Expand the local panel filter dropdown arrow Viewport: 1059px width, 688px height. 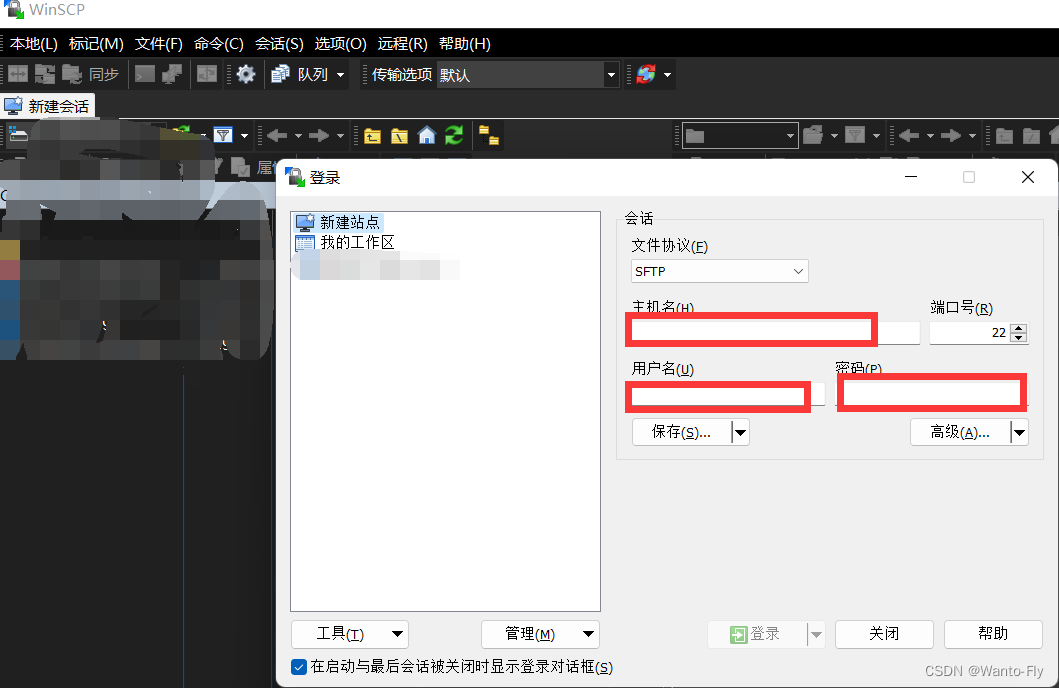click(x=244, y=136)
